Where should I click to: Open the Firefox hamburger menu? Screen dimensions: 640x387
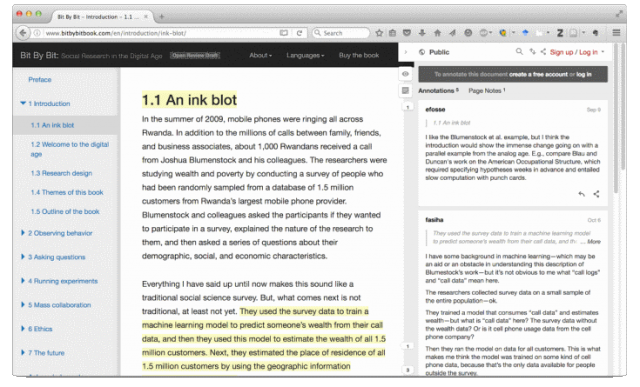[616, 33]
